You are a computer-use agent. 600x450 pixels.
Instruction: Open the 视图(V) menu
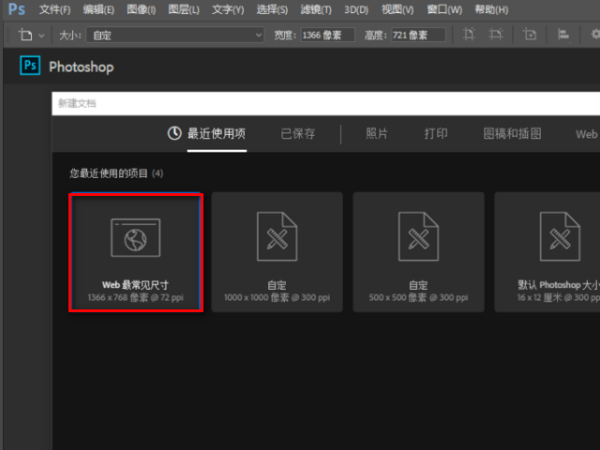pyautogui.click(x=398, y=10)
